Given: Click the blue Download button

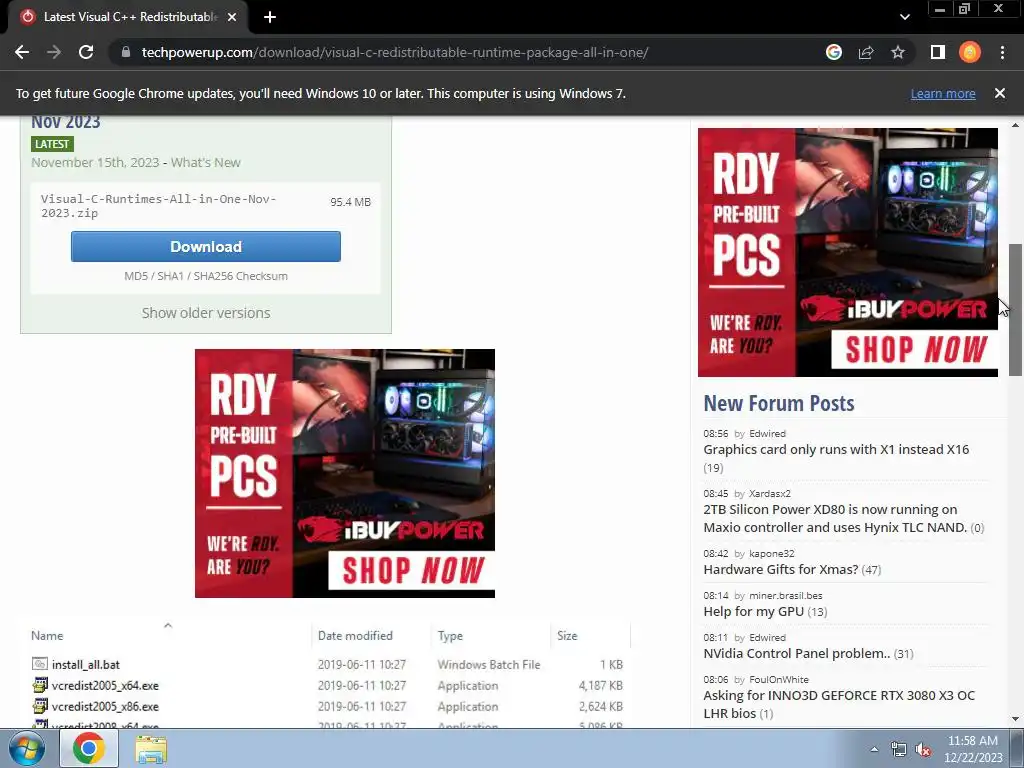Looking at the screenshot, I should click(x=206, y=246).
